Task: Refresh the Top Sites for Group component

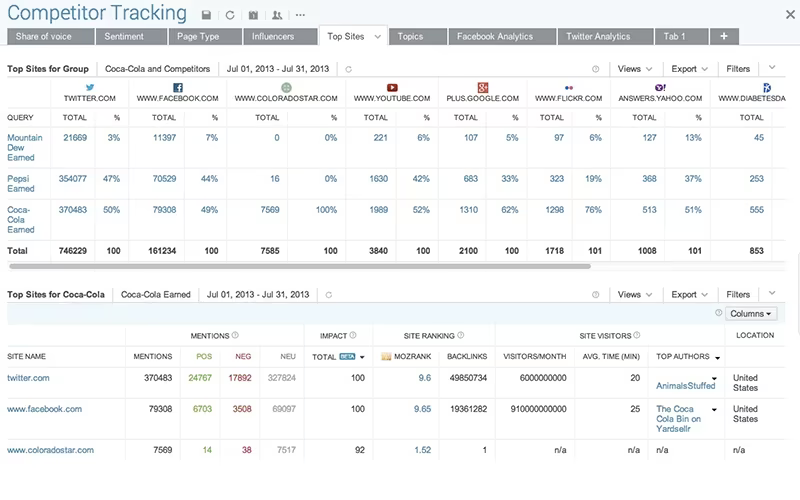Action: [x=348, y=69]
